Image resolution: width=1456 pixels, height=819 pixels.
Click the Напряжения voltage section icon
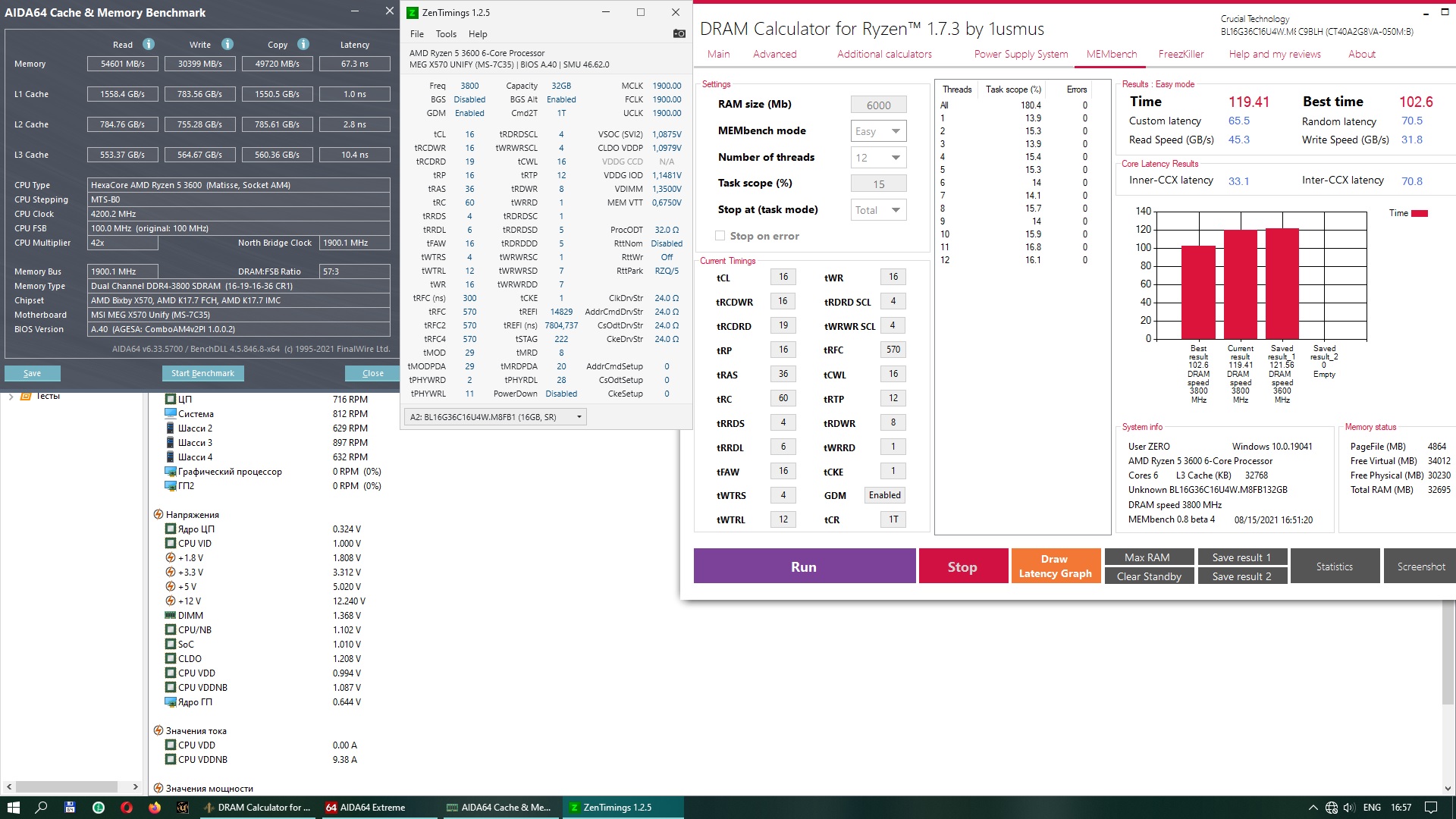(x=158, y=514)
